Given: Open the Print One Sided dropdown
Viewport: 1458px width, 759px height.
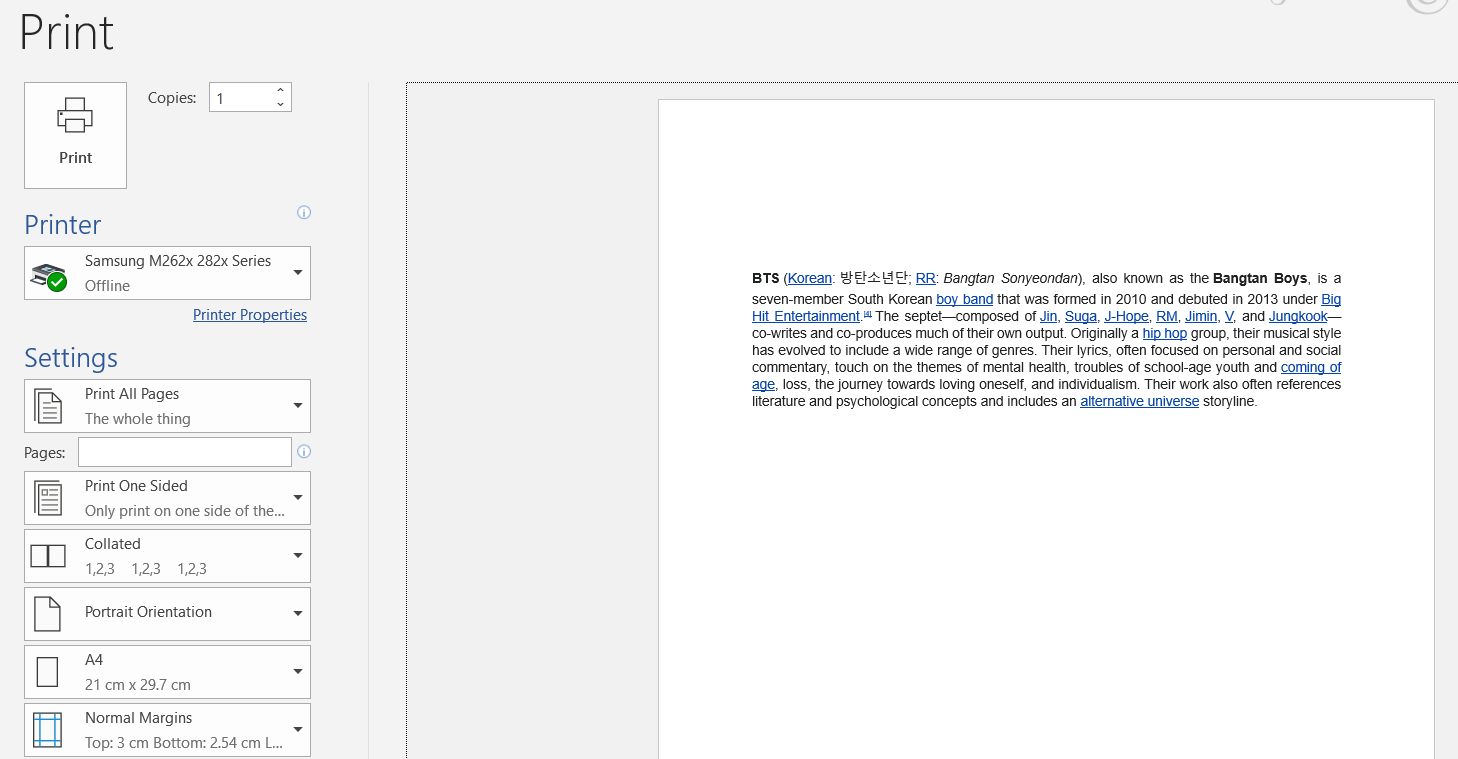Looking at the screenshot, I should [167, 498].
